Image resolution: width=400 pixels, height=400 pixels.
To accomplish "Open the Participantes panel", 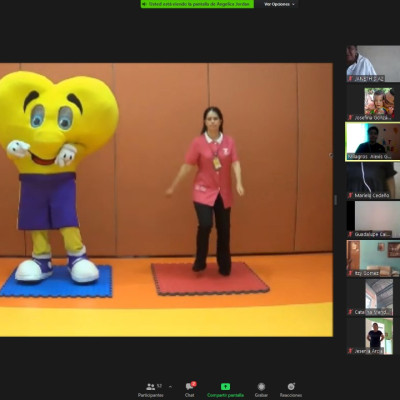I will (x=151, y=390).
